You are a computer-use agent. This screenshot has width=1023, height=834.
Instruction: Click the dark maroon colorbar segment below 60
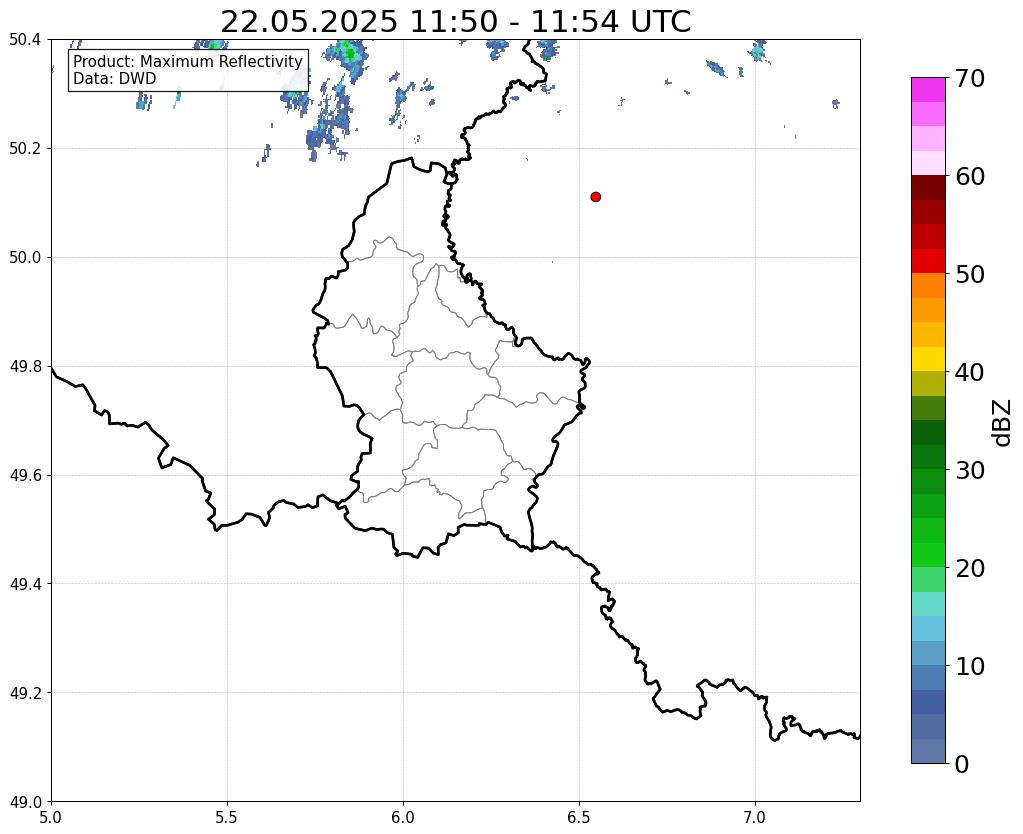click(x=928, y=188)
